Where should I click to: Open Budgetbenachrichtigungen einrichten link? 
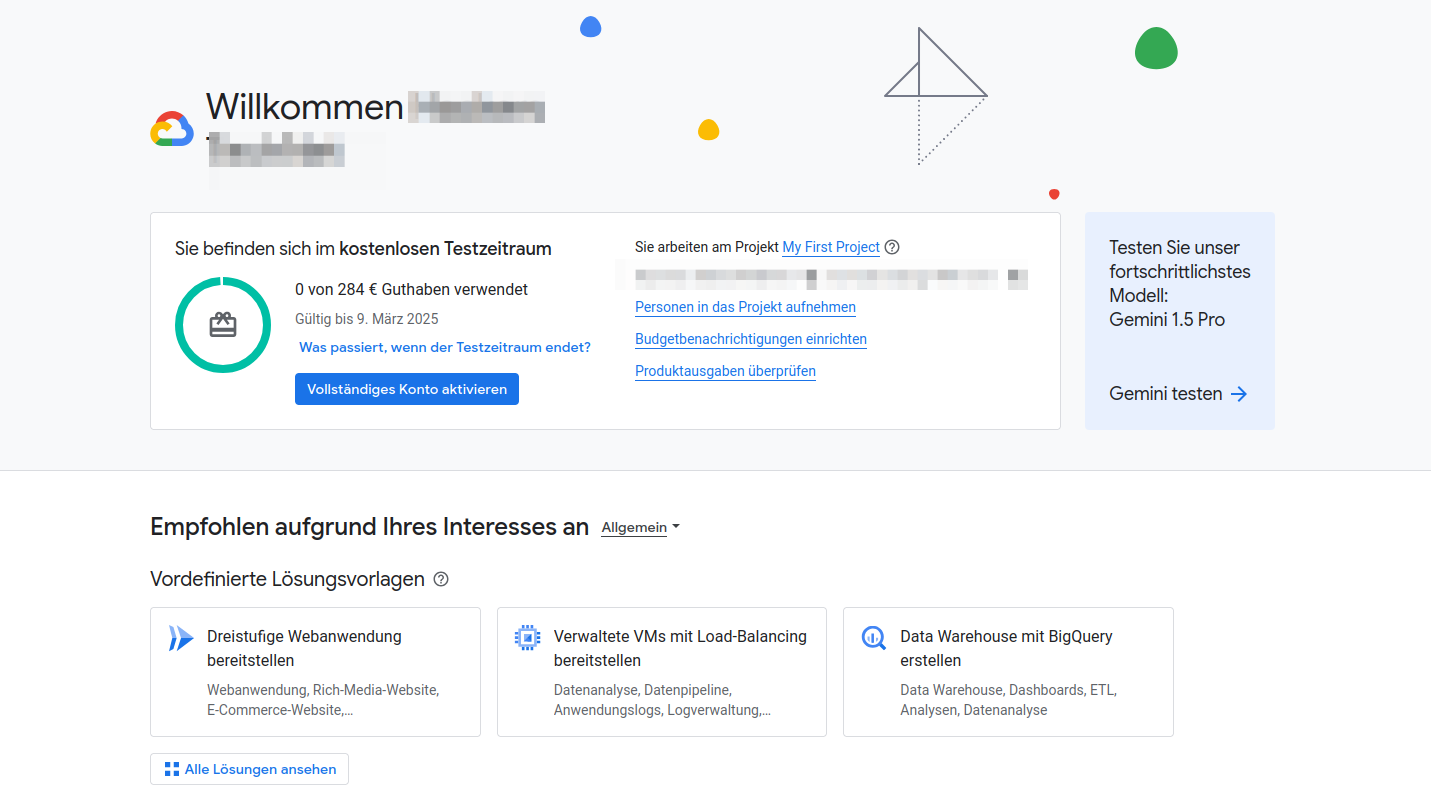pyautogui.click(x=750, y=339)
